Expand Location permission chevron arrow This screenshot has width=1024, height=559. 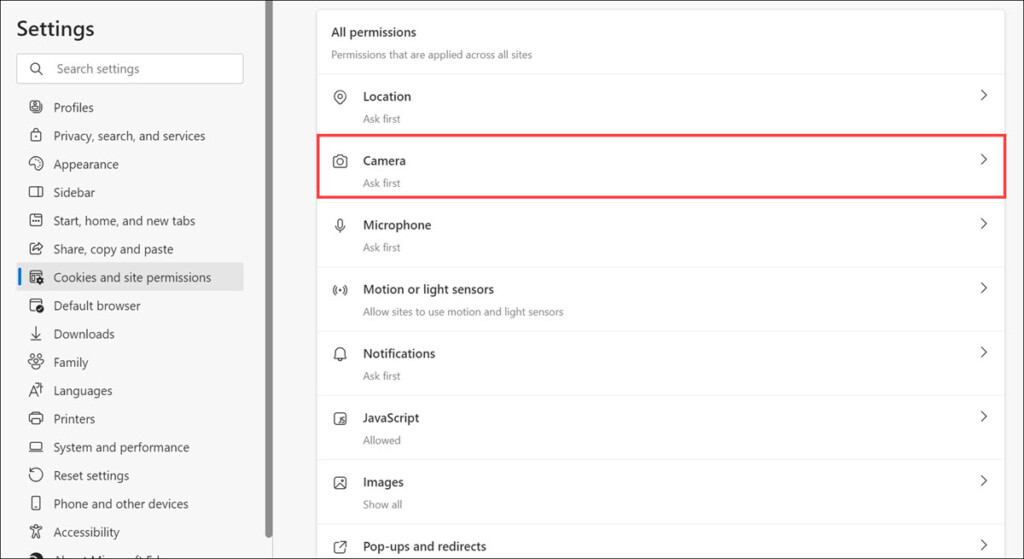983,96
